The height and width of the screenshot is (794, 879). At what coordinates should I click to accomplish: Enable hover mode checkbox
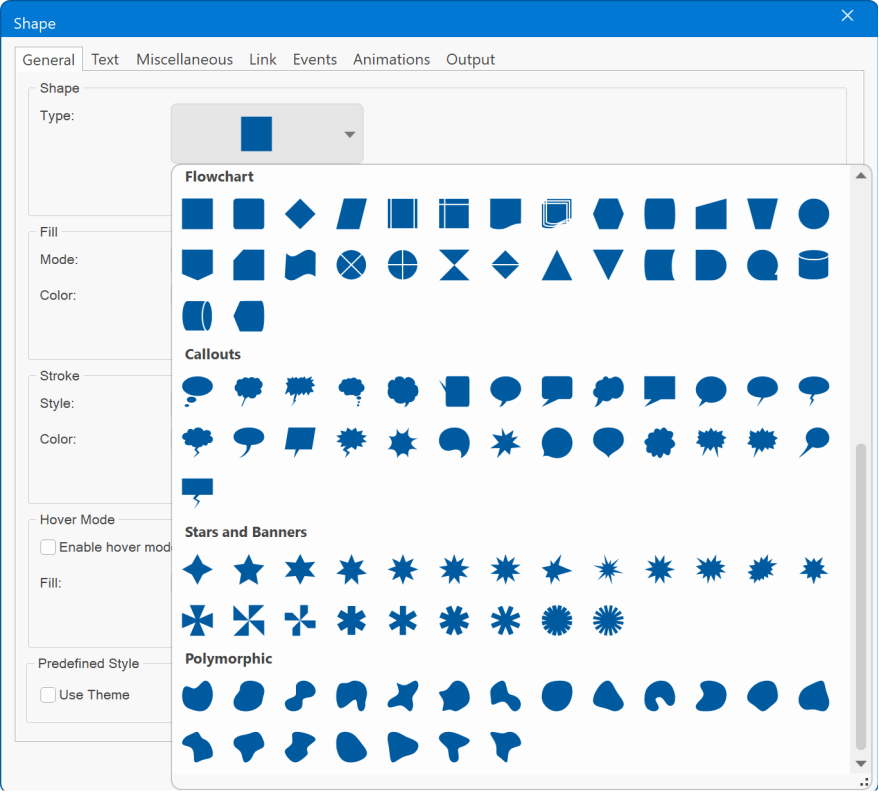[48, 547]
